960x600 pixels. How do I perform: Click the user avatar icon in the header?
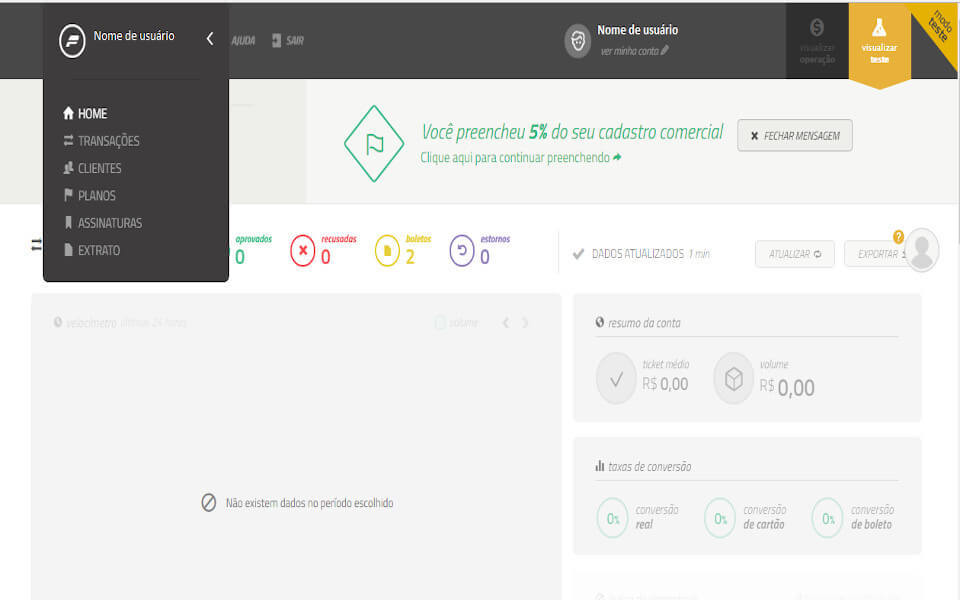tap(577, 41)
